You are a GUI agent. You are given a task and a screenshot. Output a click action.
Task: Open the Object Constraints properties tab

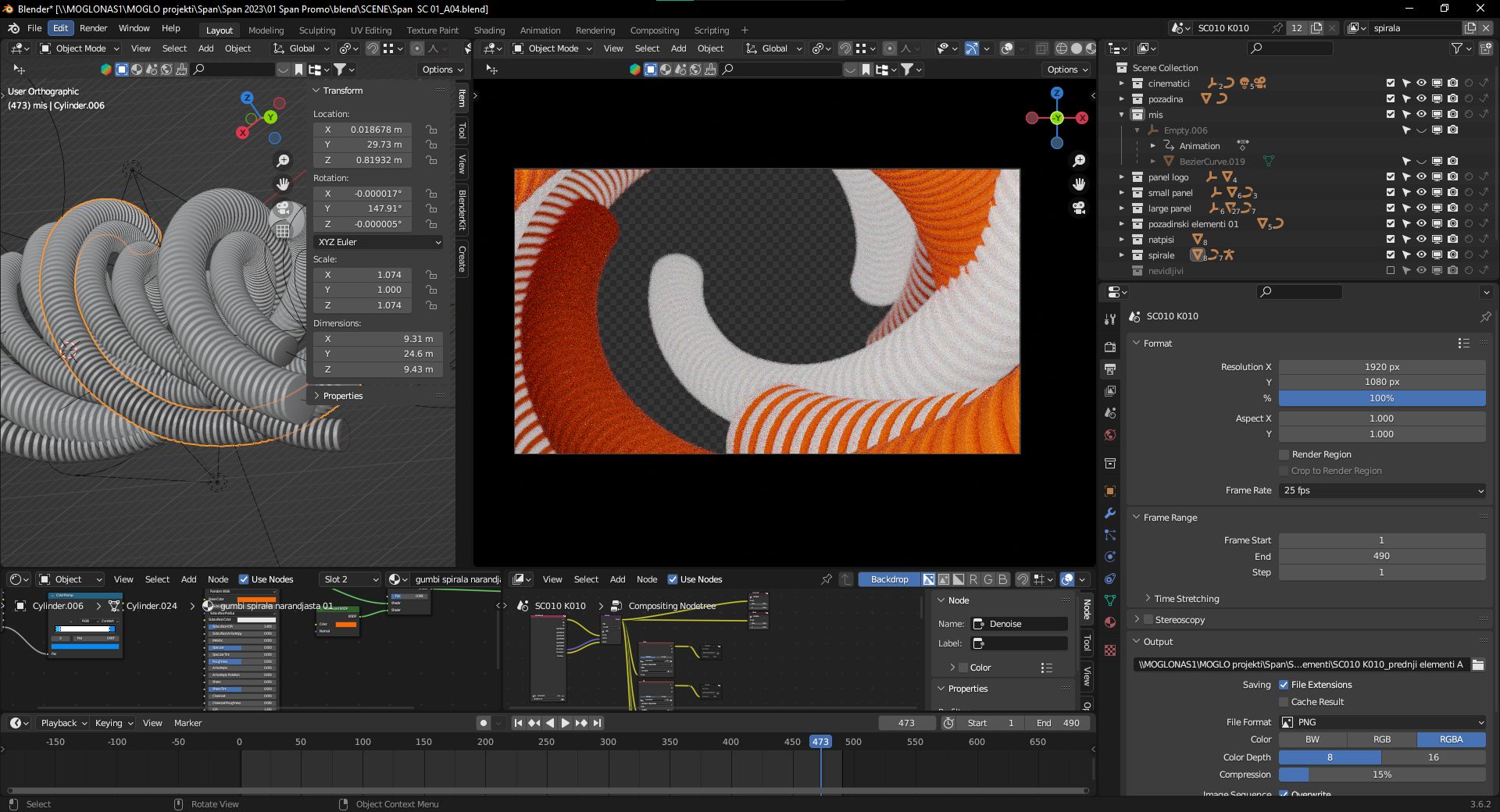tap(1110, 579)
